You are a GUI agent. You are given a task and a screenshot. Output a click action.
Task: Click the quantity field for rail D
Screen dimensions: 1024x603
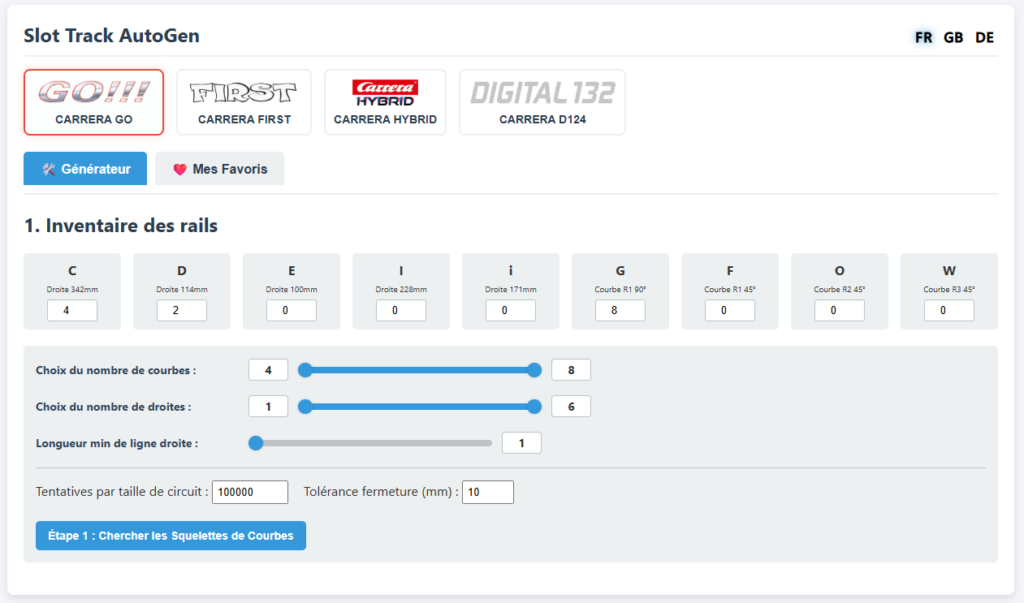coord(182,310)
